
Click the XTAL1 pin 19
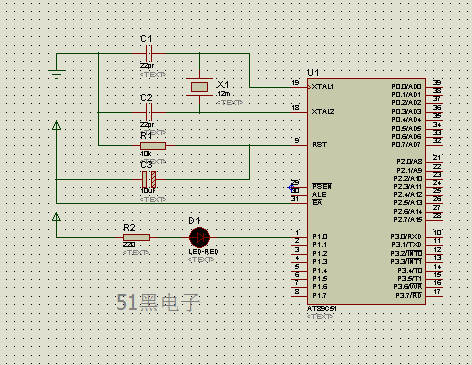click(299, 87)
